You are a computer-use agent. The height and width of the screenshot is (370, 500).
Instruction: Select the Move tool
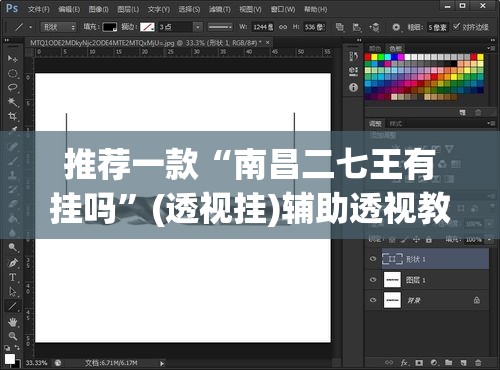tap(12, 59)
